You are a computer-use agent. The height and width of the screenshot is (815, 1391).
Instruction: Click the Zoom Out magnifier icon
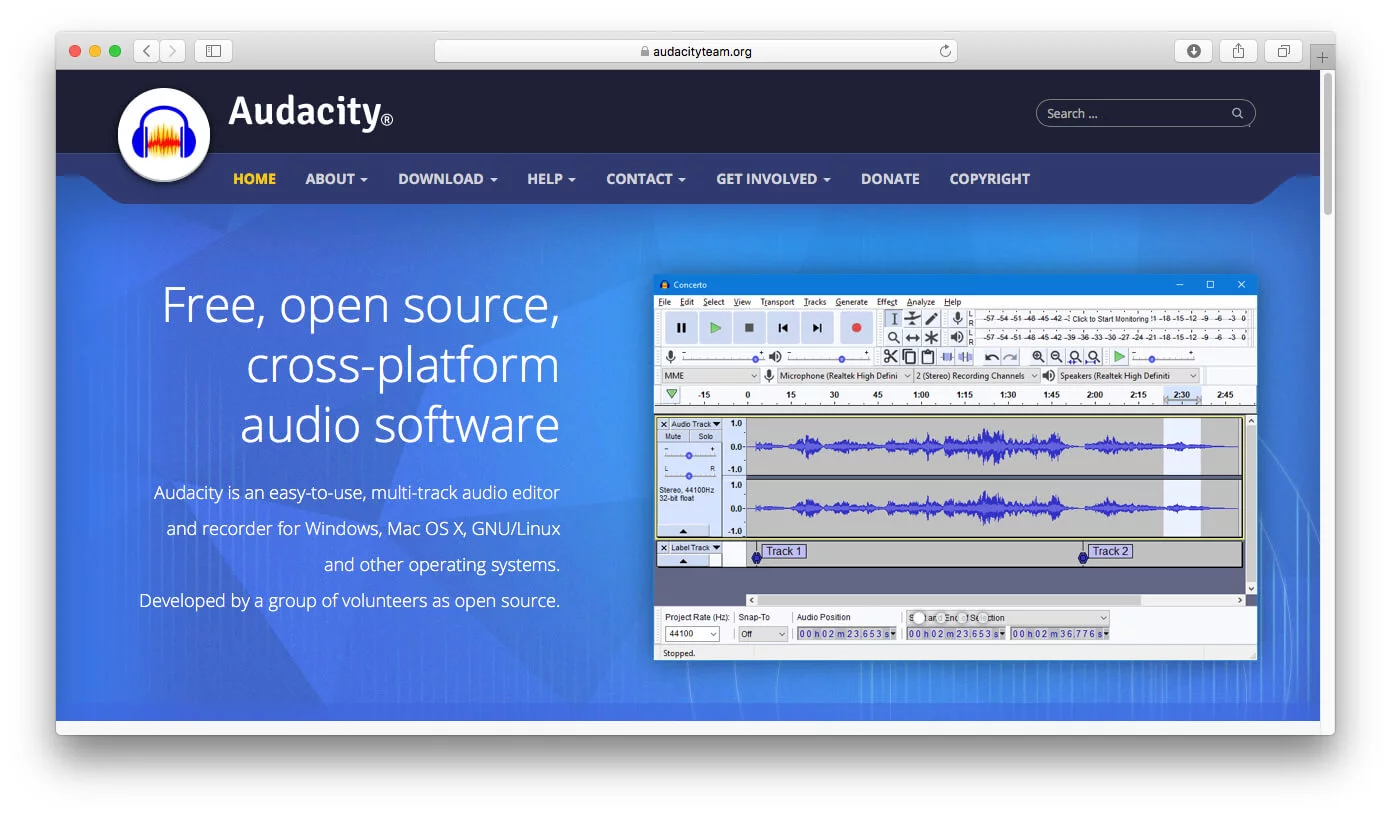coord(1056,356)
